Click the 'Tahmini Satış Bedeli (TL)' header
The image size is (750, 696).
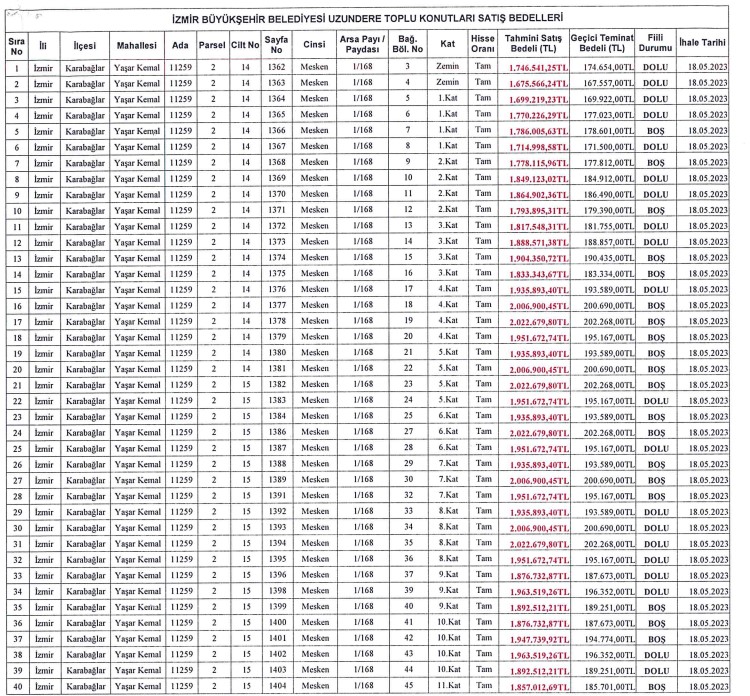pos(533,43)
